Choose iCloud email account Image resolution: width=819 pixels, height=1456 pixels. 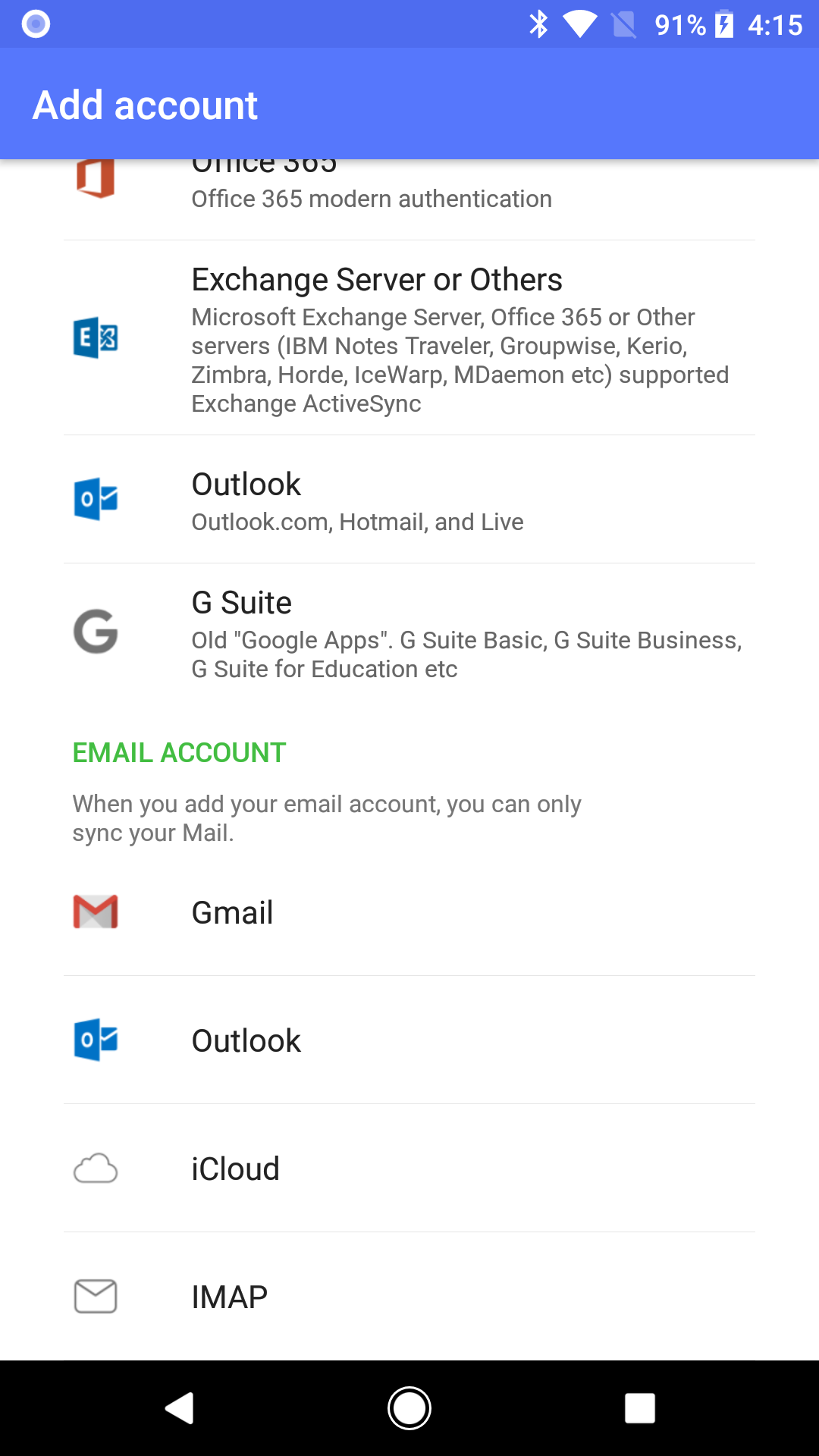[409, 1169]
